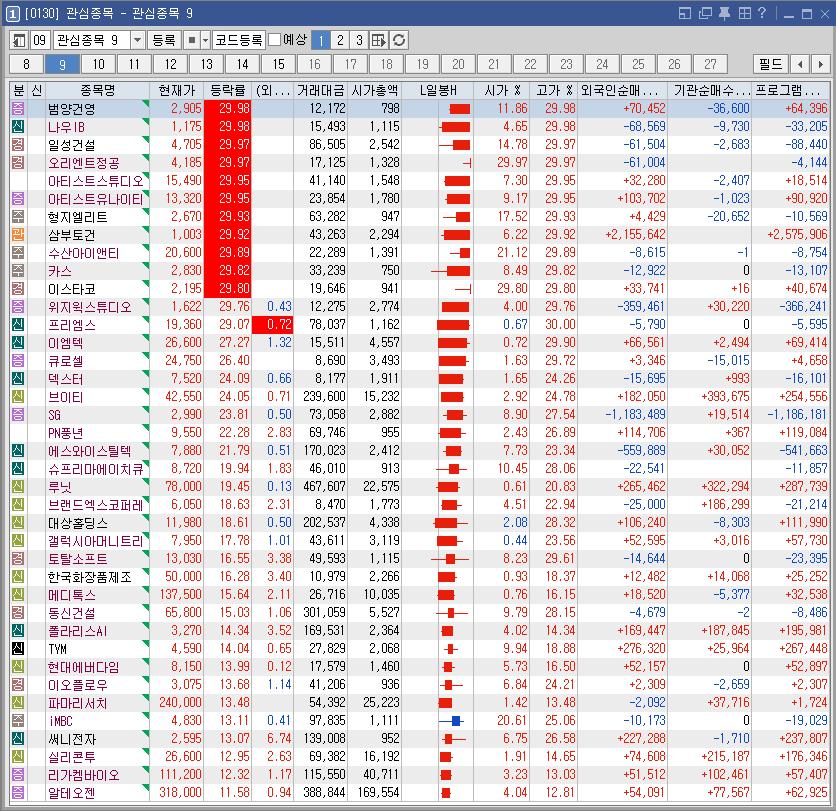Select the 알테오젠 stock name
Viewport: 836px width, 811px height.
pyautogui.click(x=71, y=793)
